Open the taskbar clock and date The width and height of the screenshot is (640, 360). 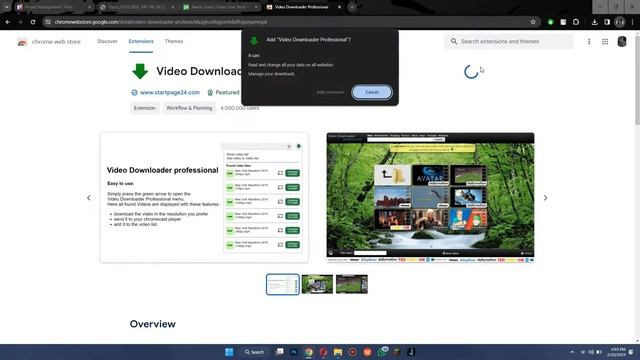(616, 352)
